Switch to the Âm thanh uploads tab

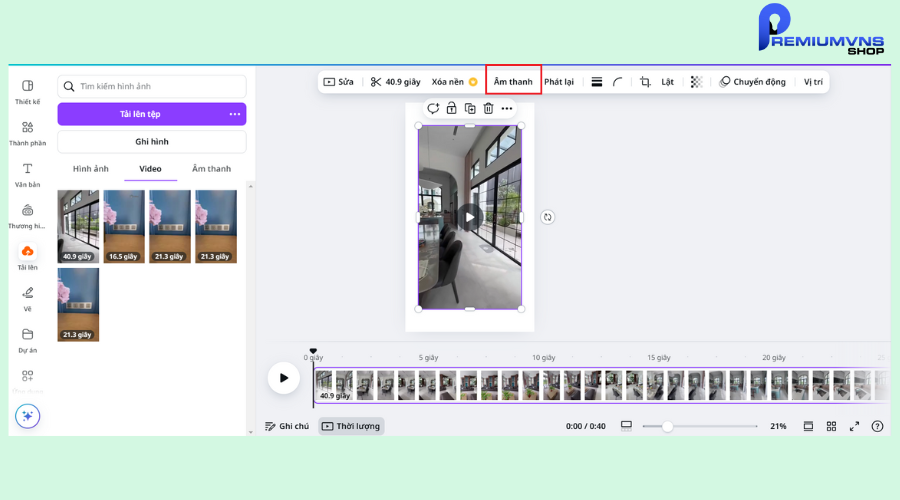coord(212,169)
